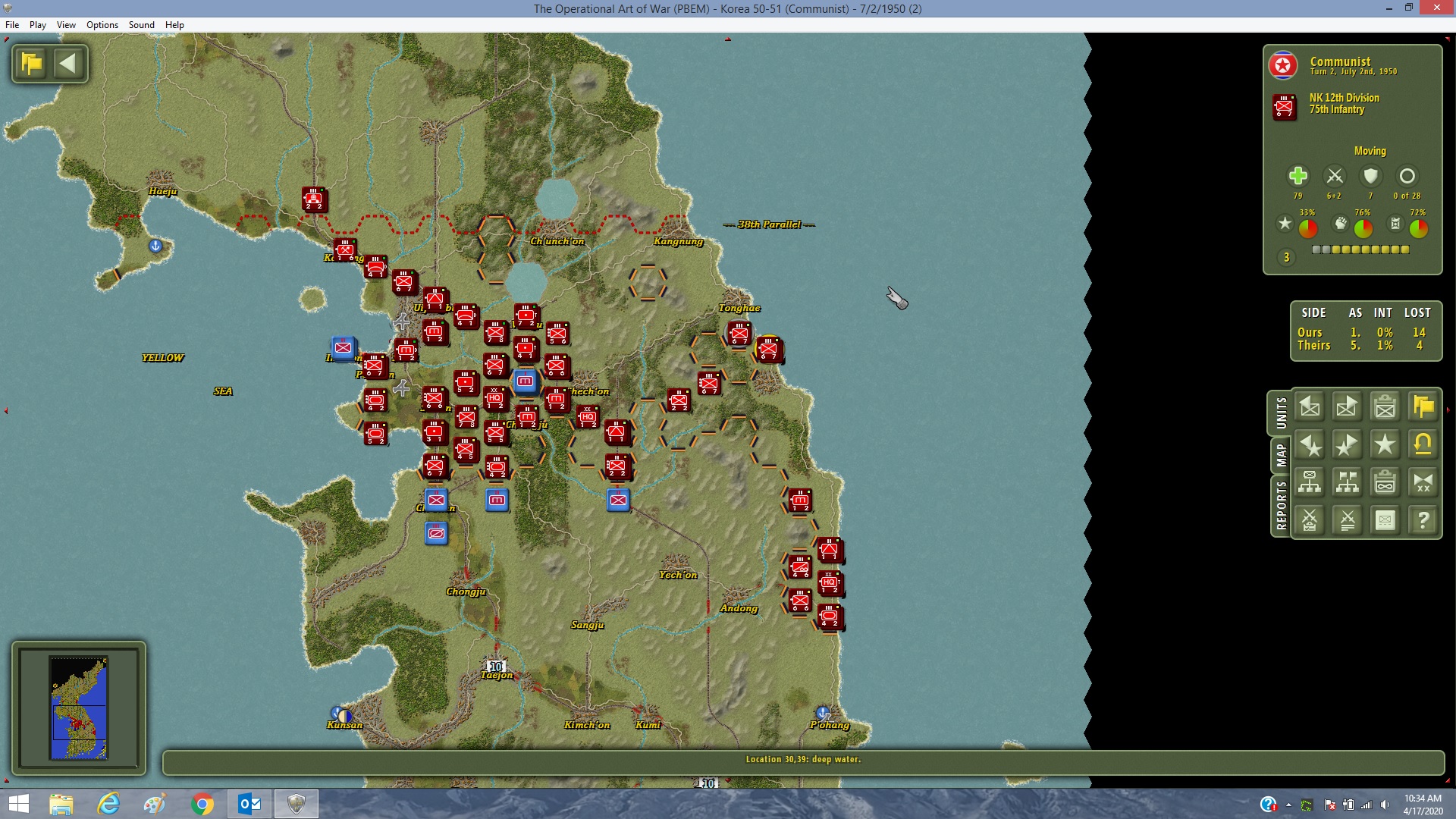Click the 33% proficiency pie indicator
This screenshot has width=1456, height=819.
tap(1308, 228)
